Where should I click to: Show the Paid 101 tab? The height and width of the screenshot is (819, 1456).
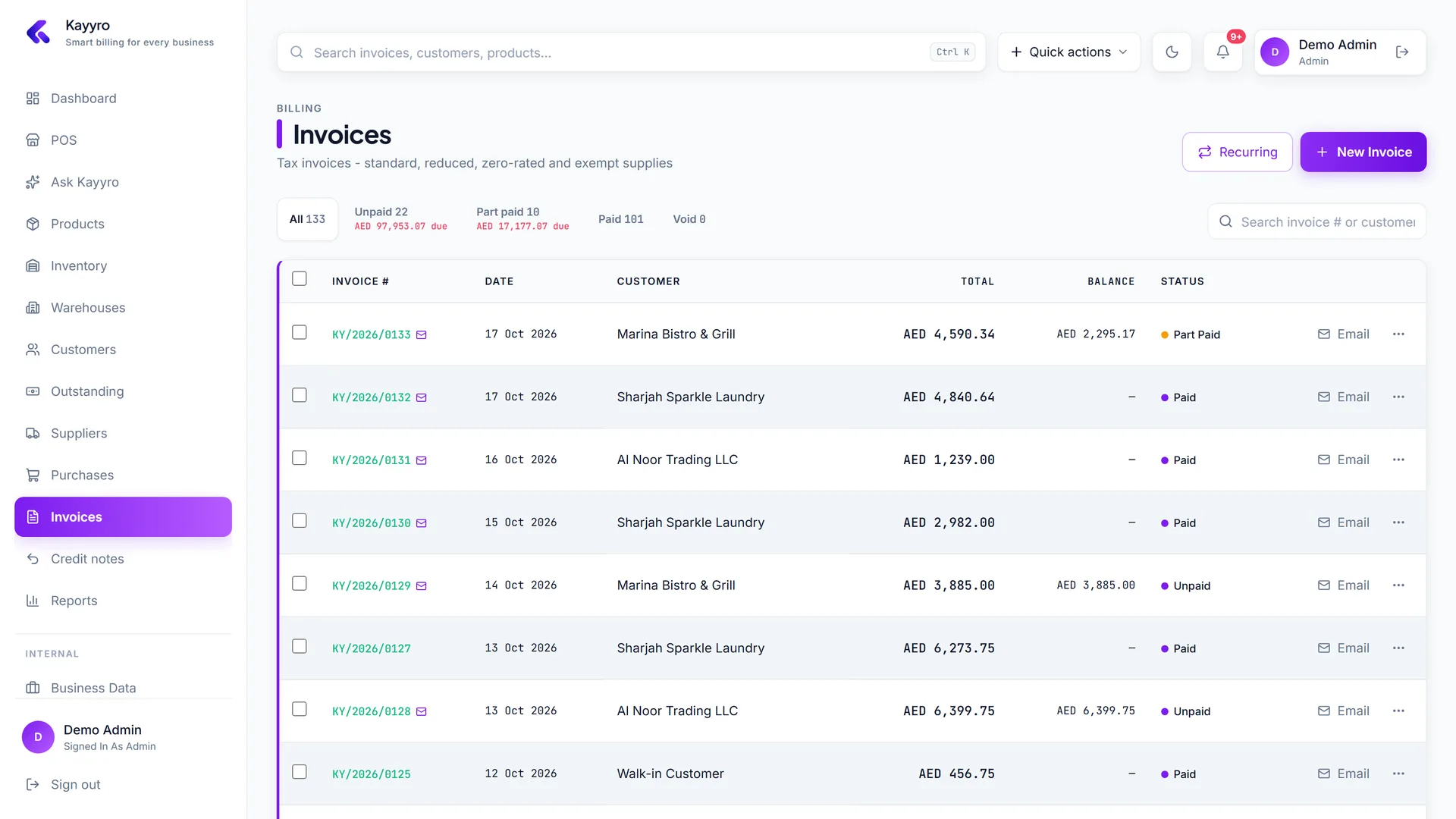[x=620, y=219]
